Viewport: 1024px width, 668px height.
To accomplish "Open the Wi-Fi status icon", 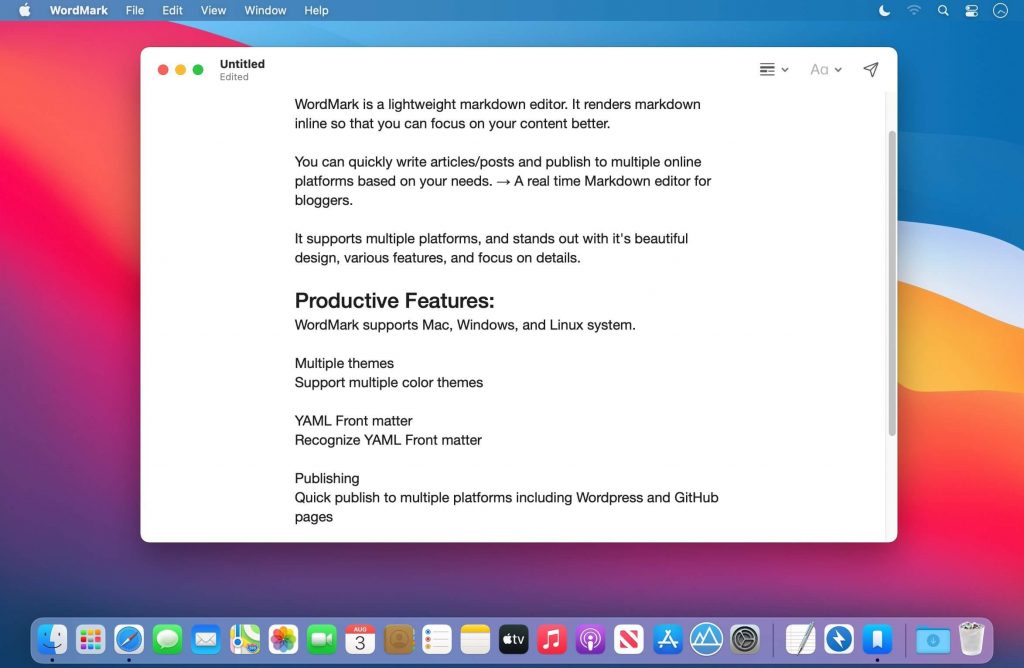I will pos(914,10).
